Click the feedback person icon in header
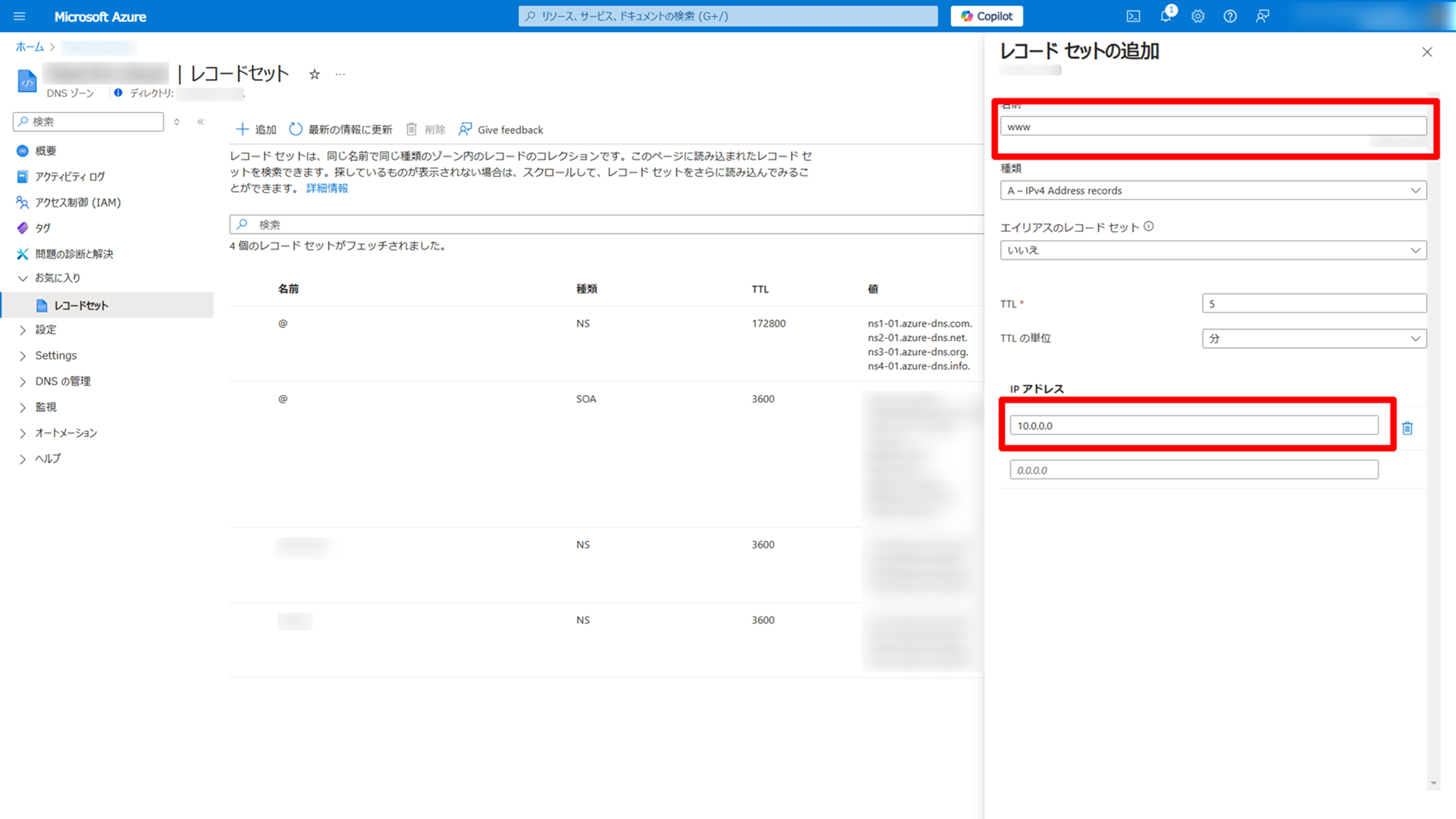 [1263, 16]
